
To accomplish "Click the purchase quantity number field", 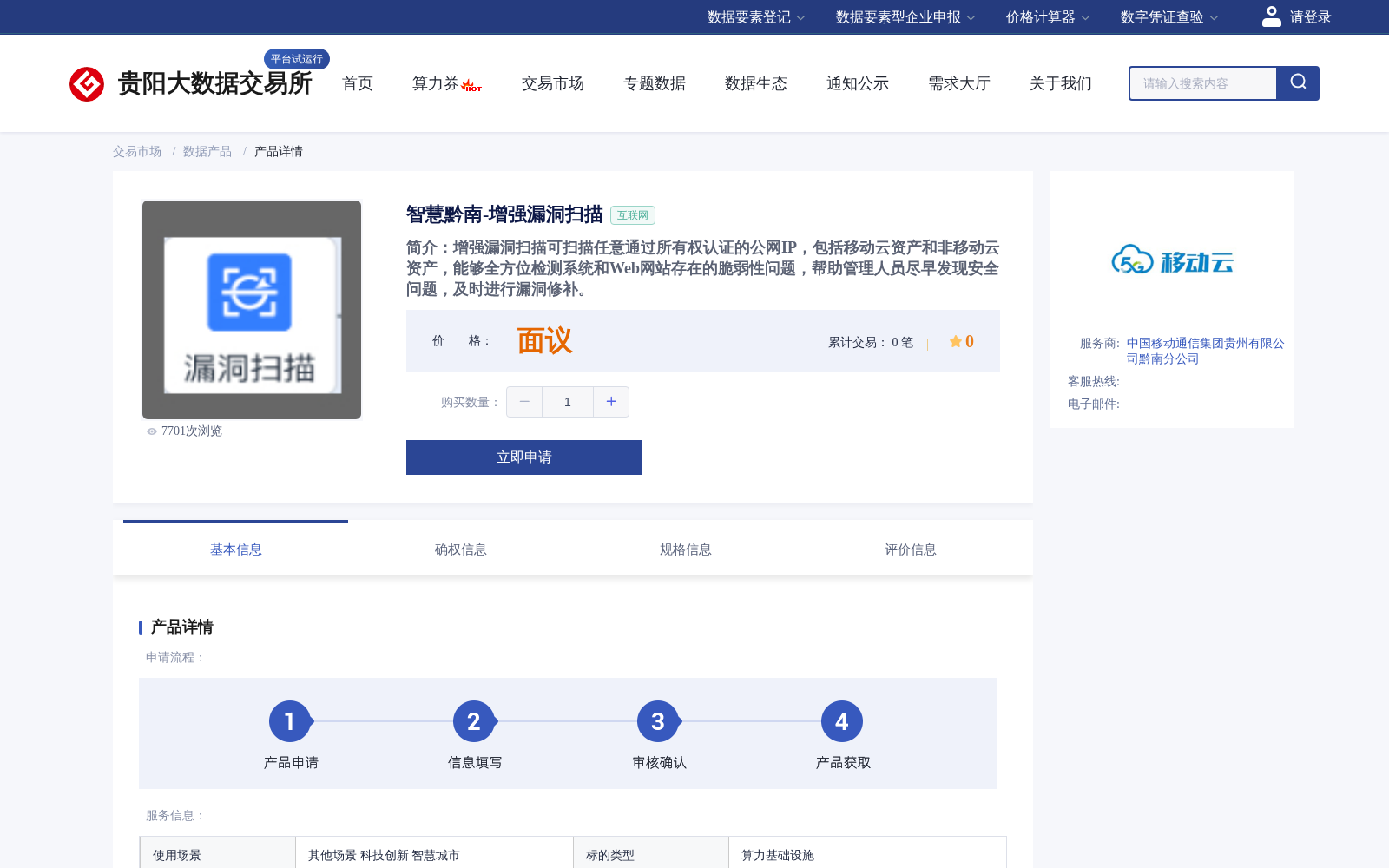I will click(568, 402).
